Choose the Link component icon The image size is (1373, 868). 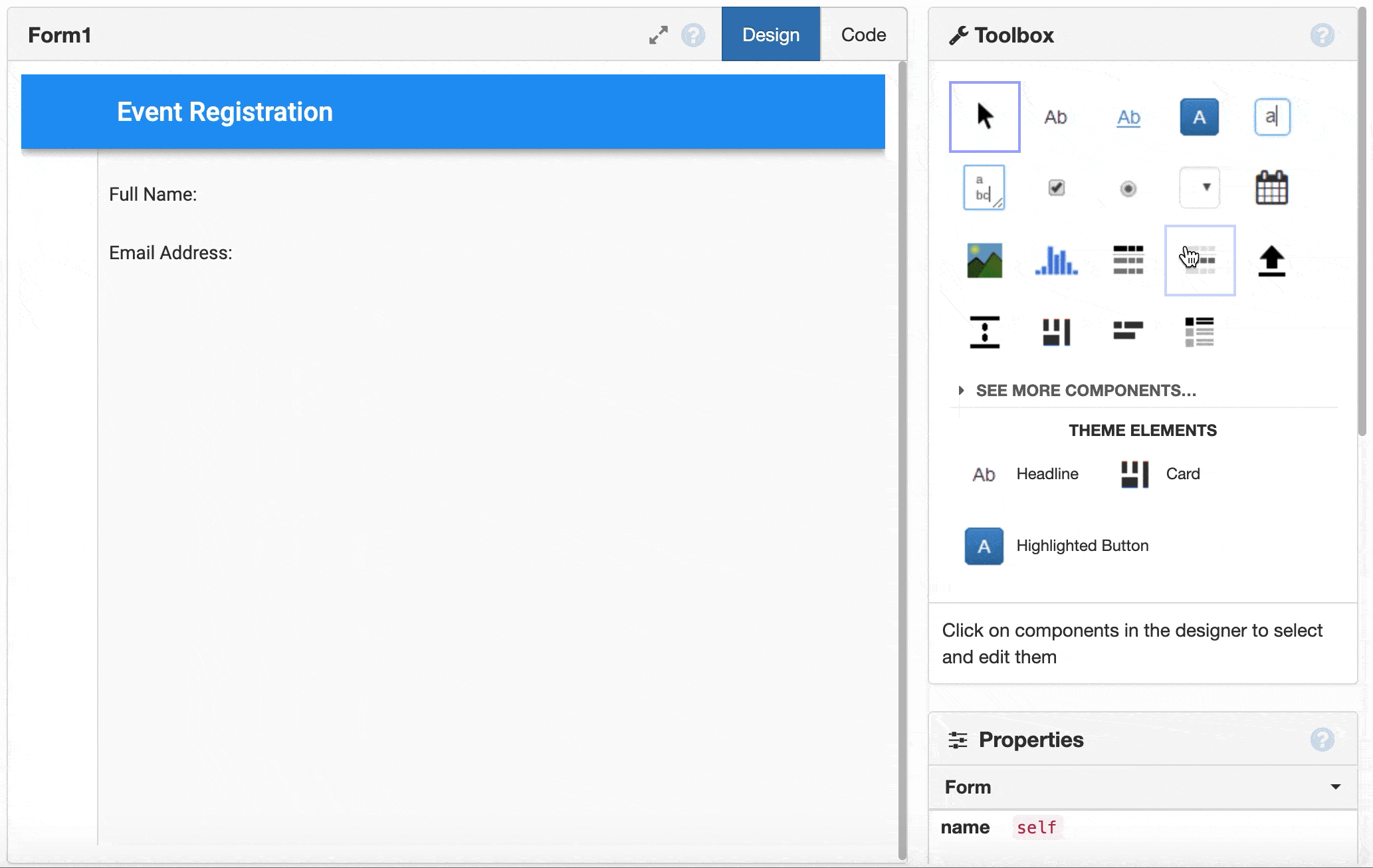point(1128,117)
